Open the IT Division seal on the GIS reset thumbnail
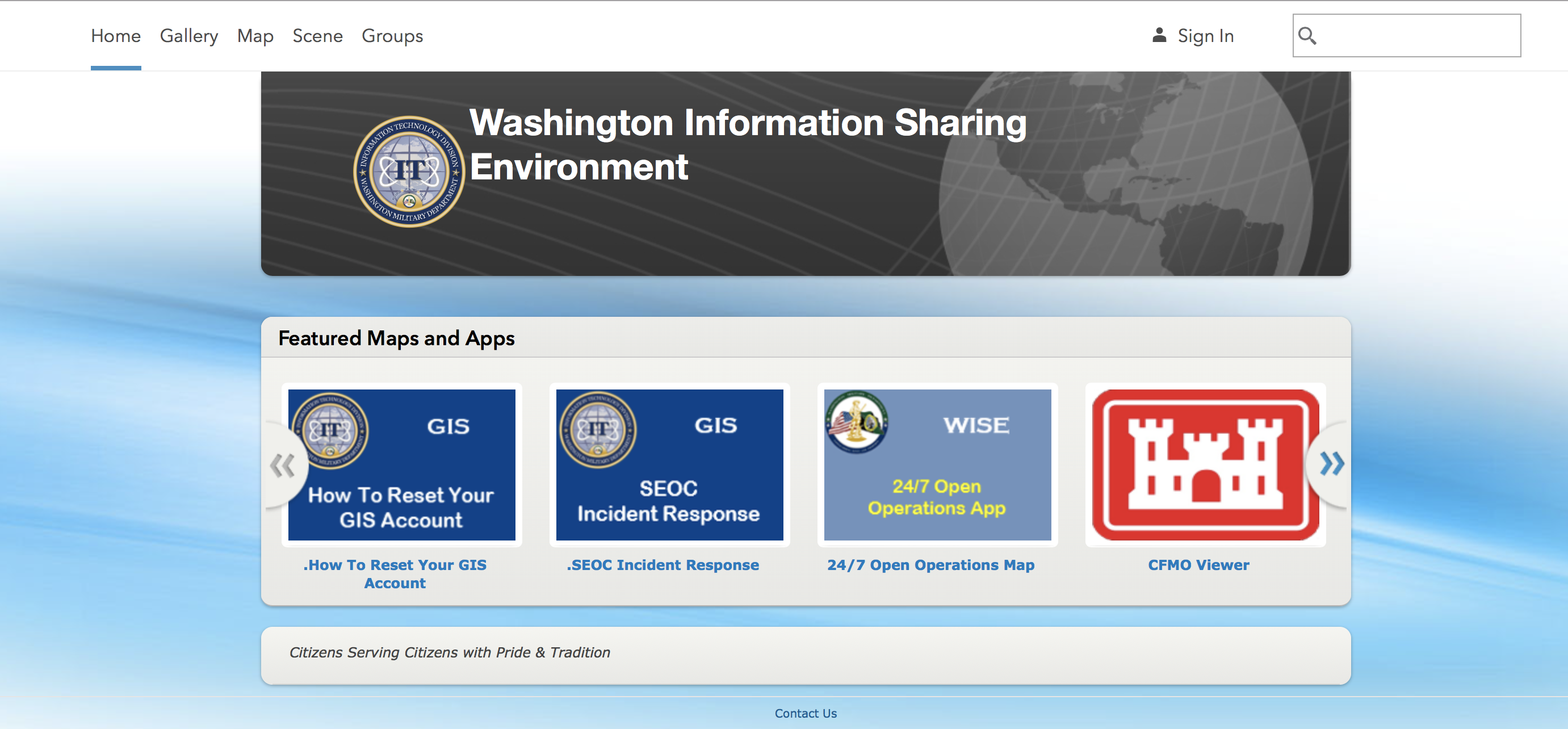Image resolution: width=1568 pixels, height=729 pixels. click(332, 430)
